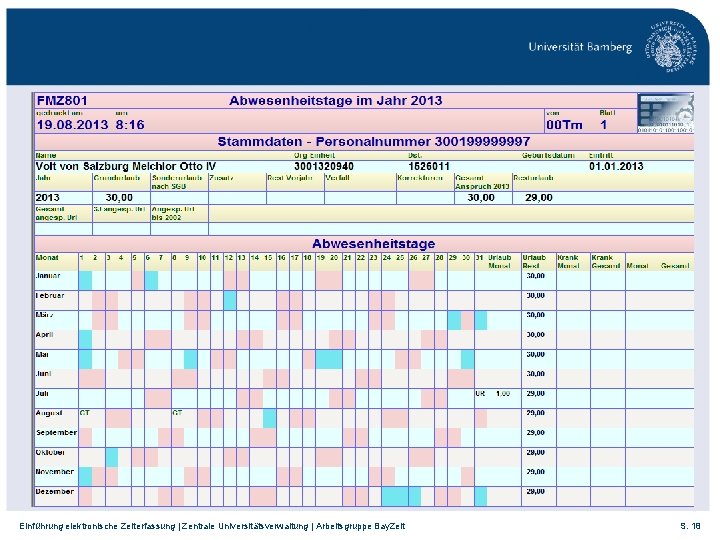This screenshot has width=720, height=540.
Task: Click Urlaub Rest 29,00 in Dezember row
Action: [535, 491]
